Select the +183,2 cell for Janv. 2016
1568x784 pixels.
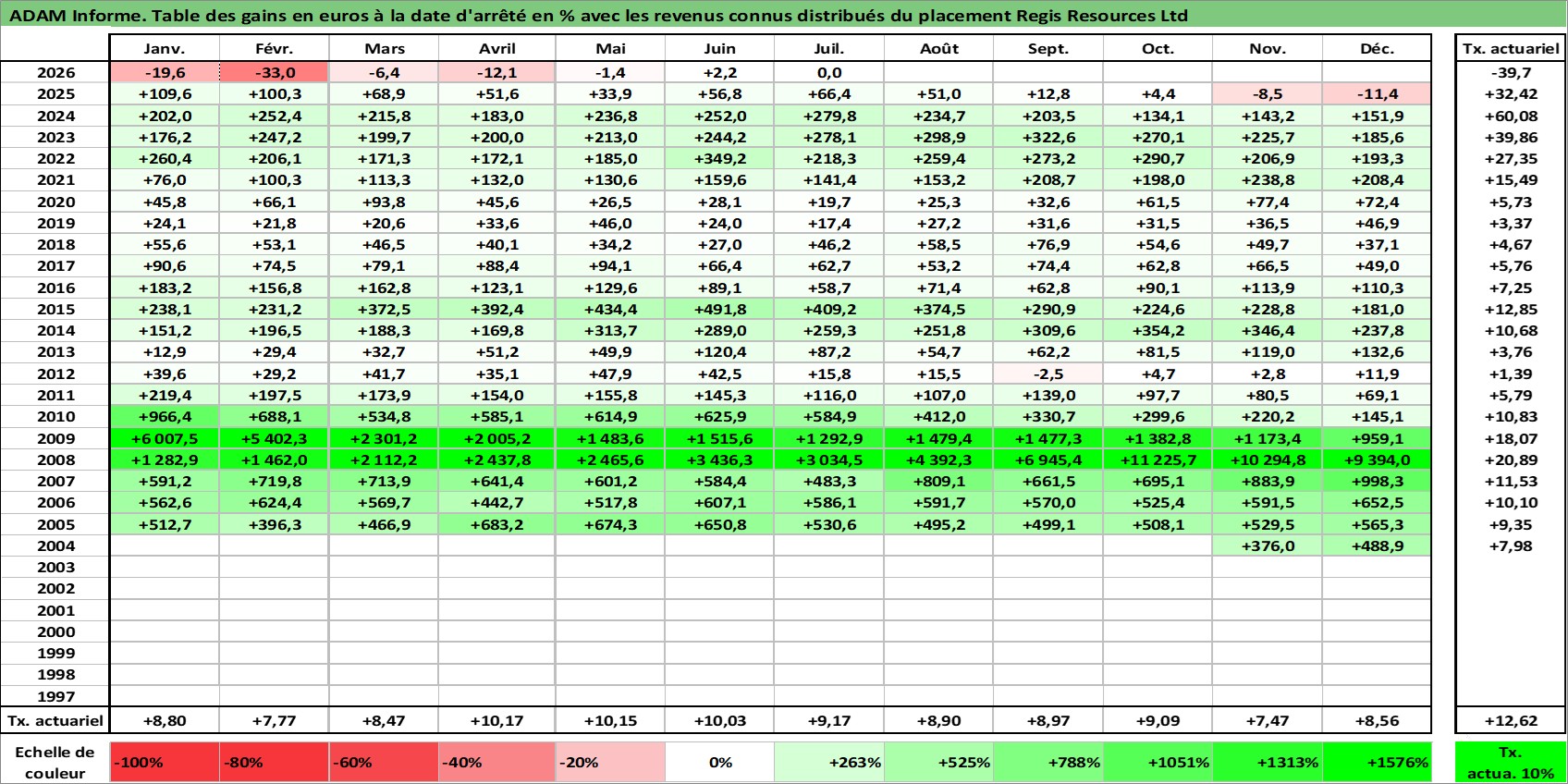click(x=165, y=288)
